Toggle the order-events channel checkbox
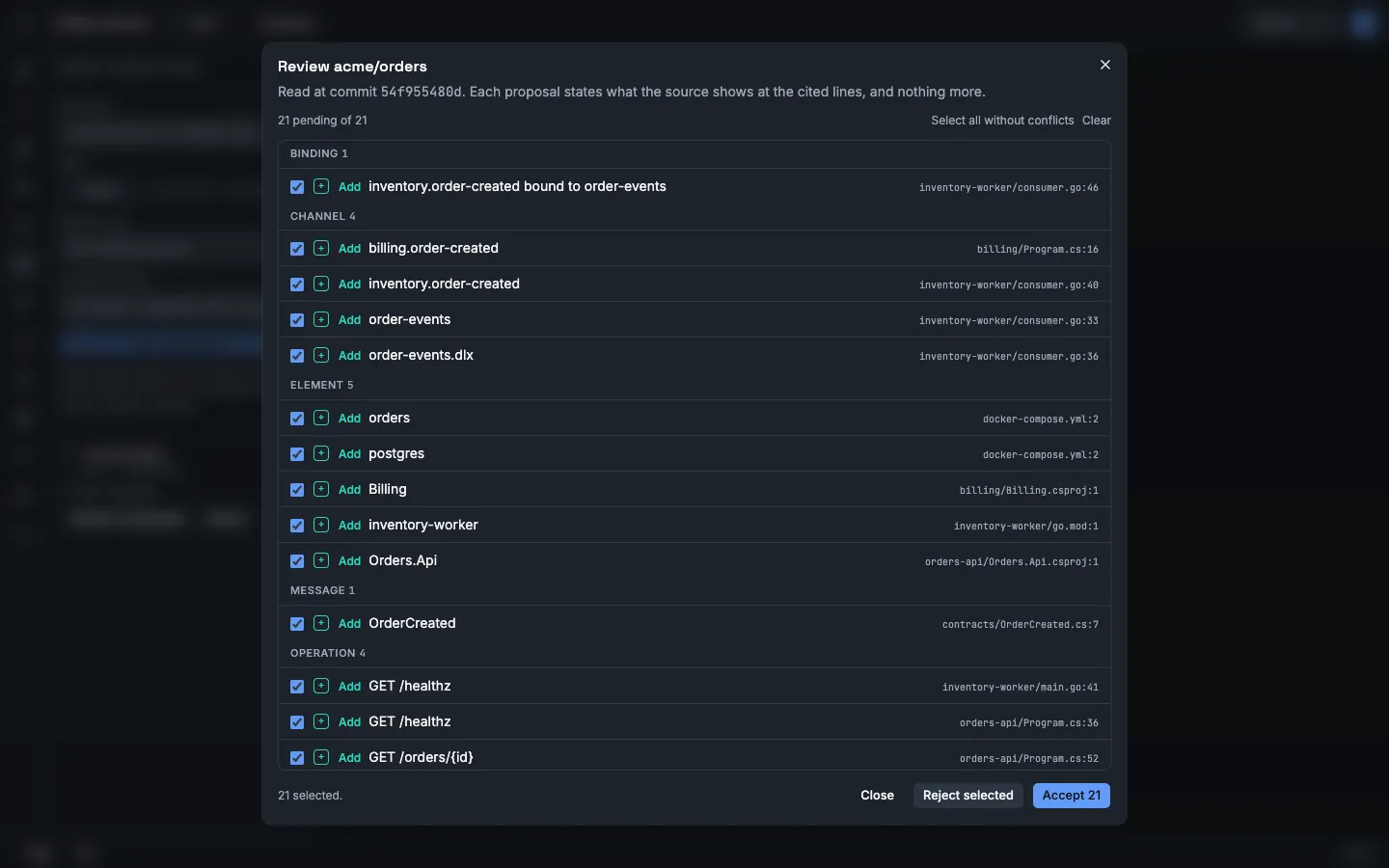 [x=297, y=320]
